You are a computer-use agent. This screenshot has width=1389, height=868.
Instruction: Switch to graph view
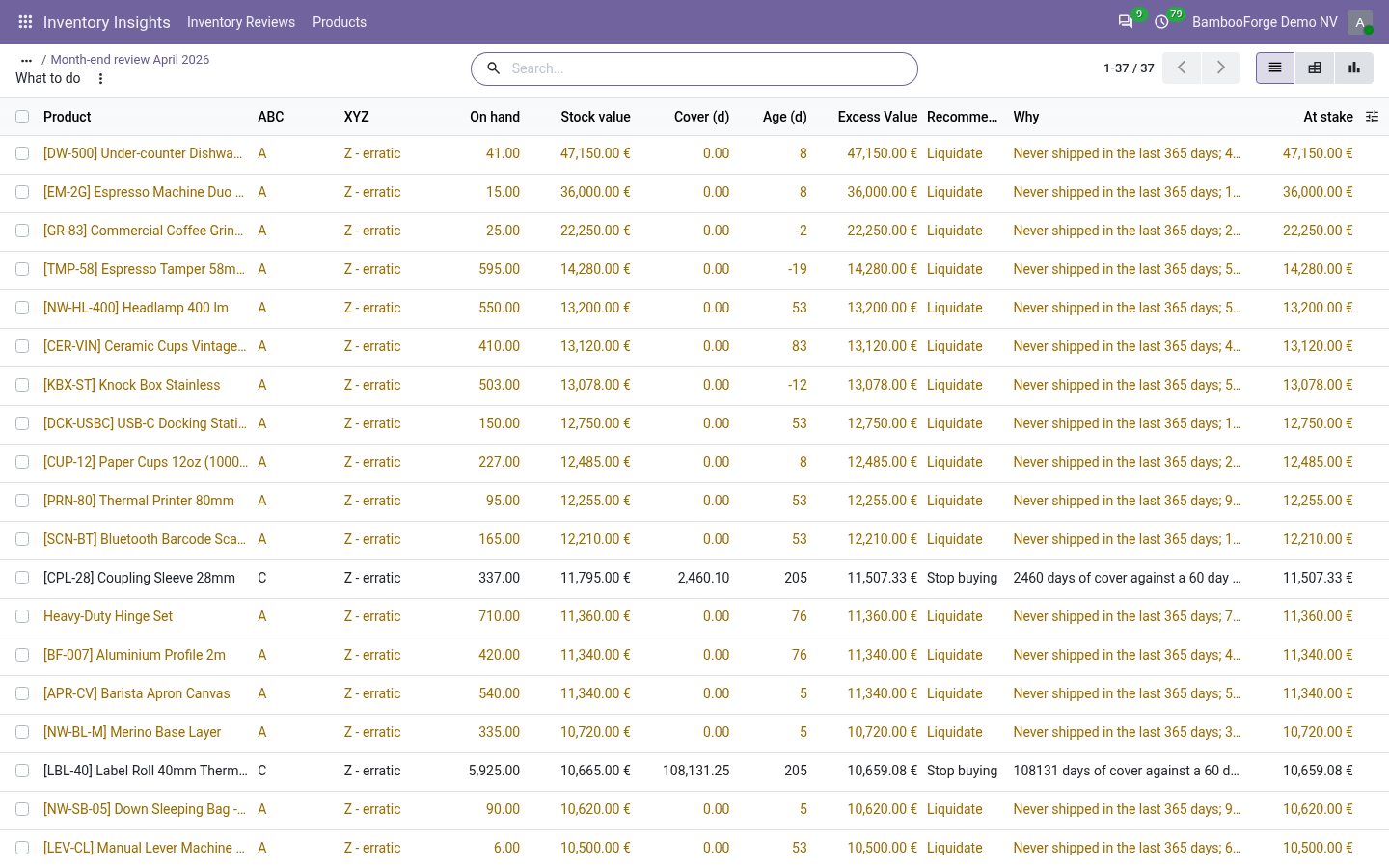coord(1354,68)
